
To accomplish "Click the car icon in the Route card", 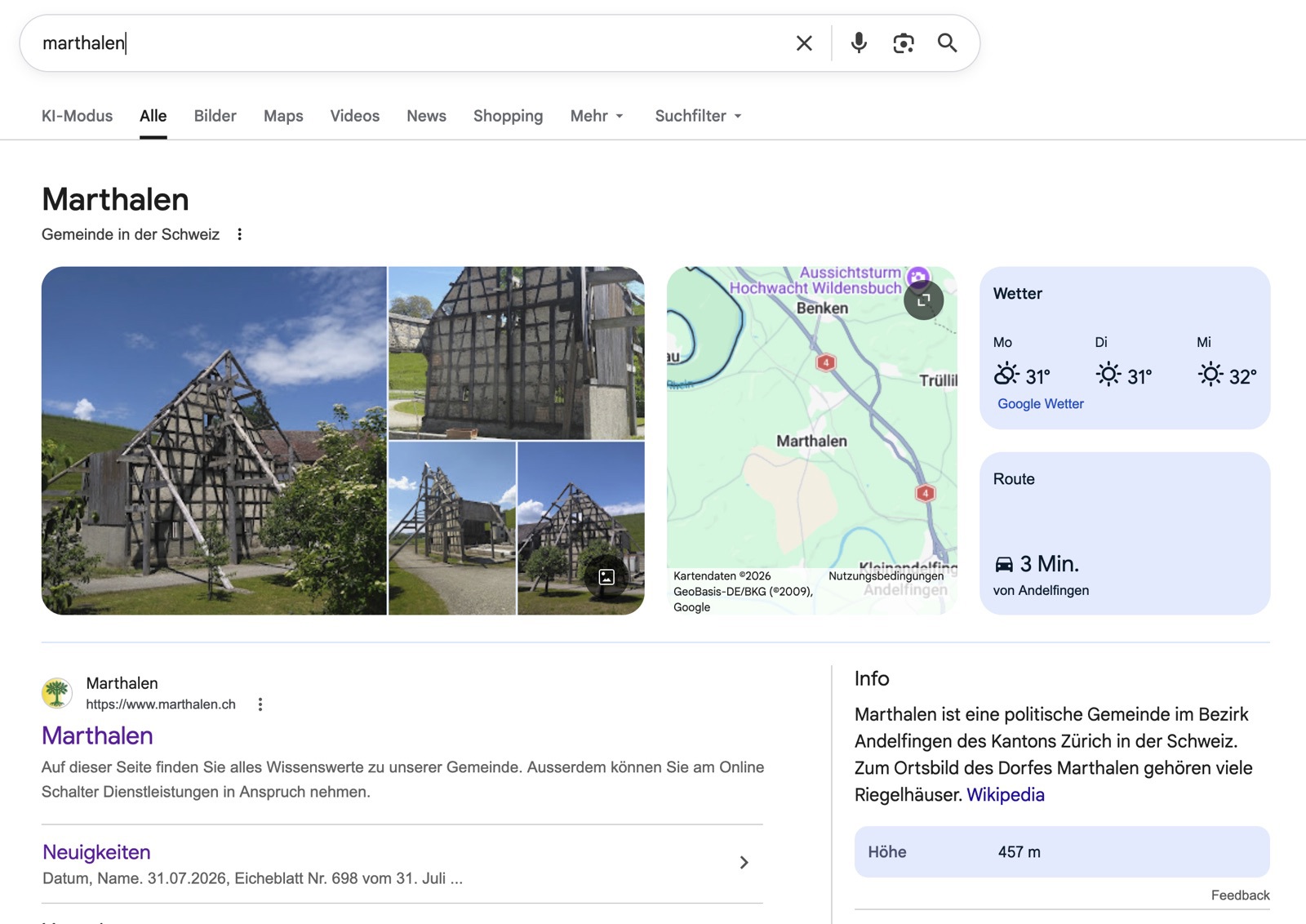I will tap(1004, 564).
